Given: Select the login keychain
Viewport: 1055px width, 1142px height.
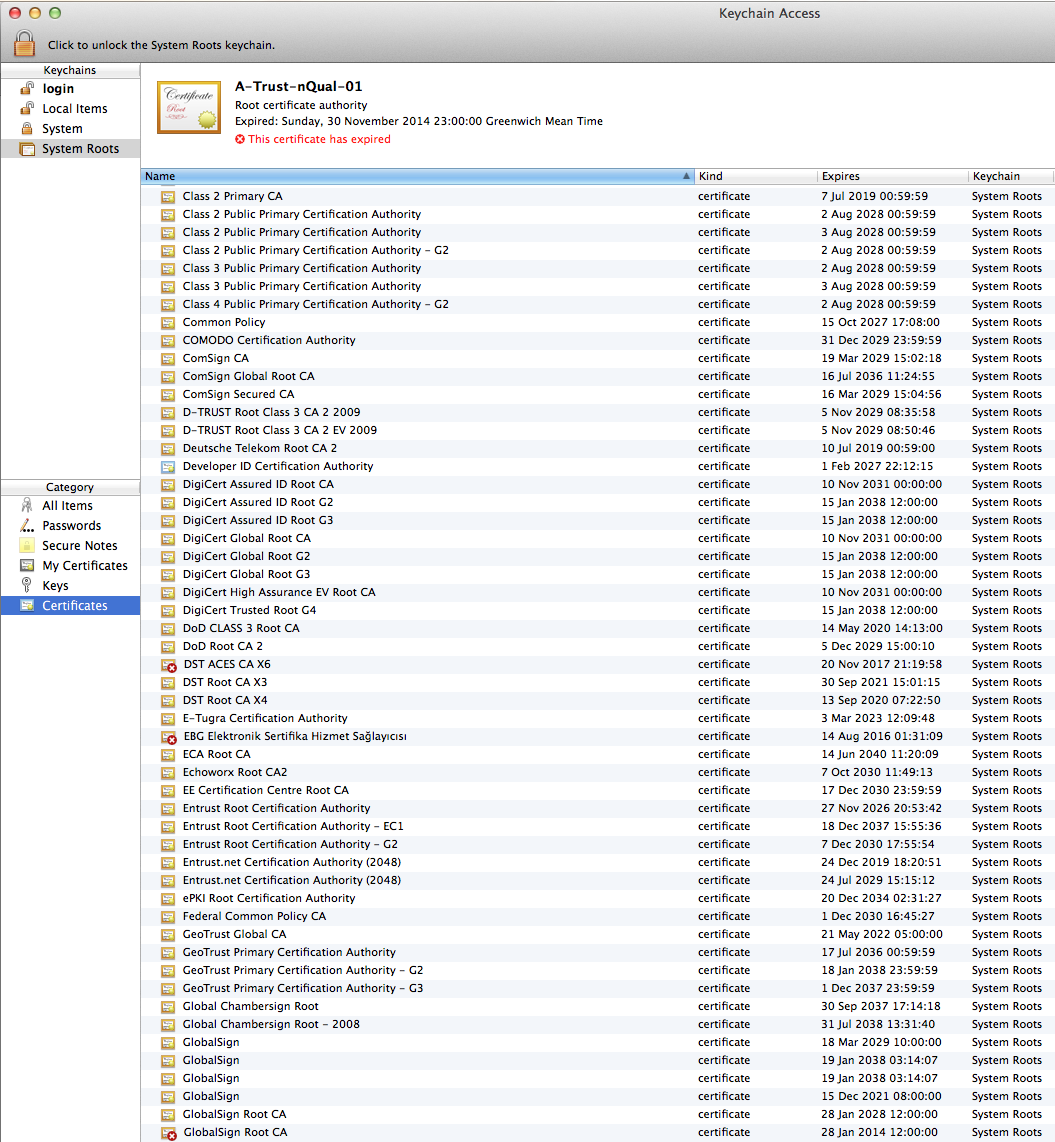Looking at the screenshot, I should [70, 89].
